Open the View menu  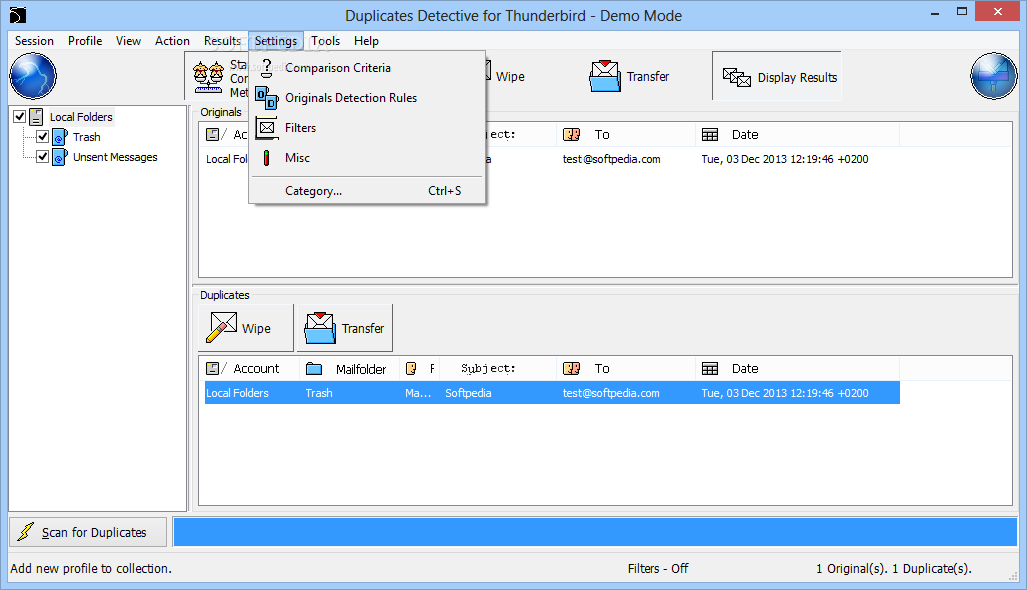tap(128, 41)
